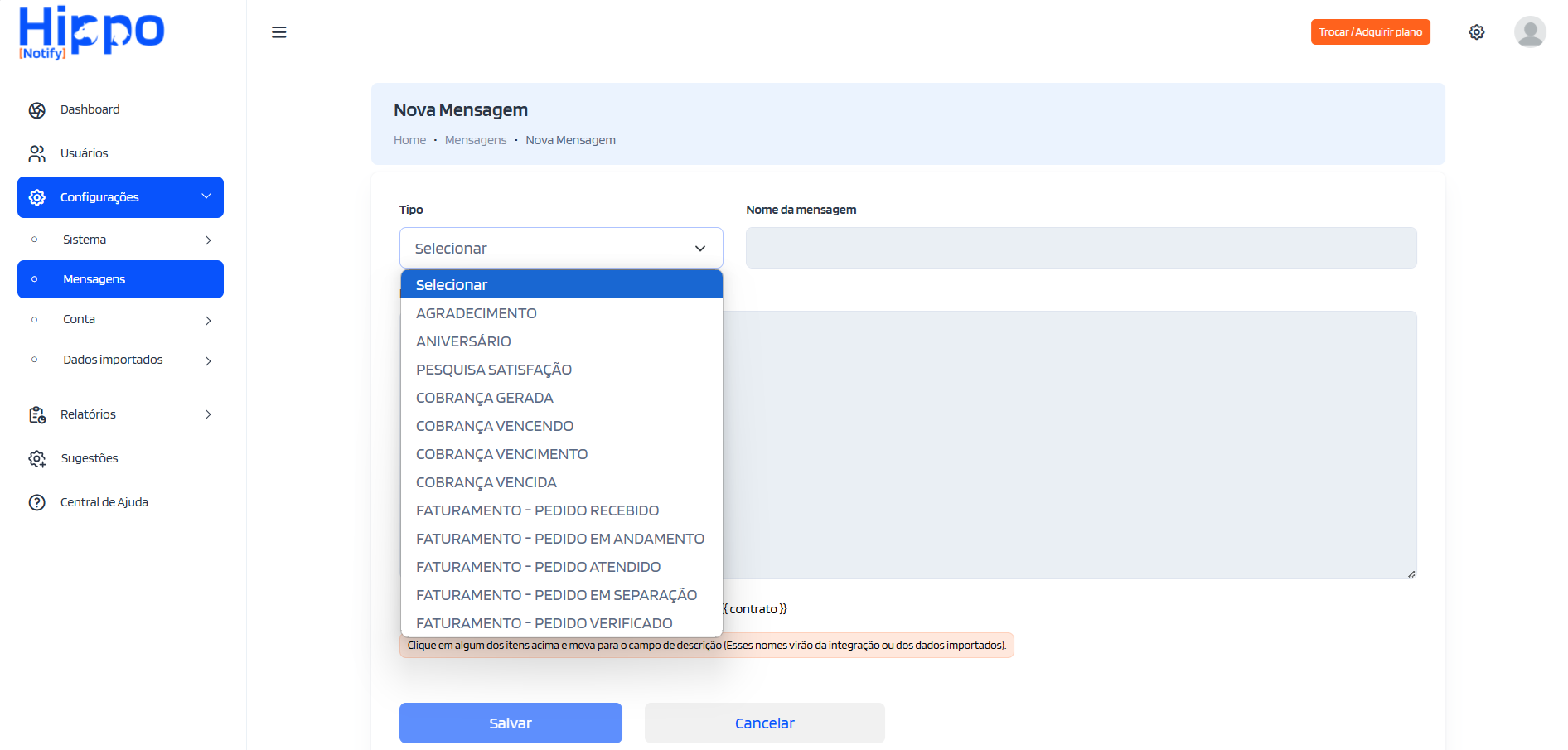Open the Dashboard via its globe icon
1568x750 pixels.
tap(36, 109)
